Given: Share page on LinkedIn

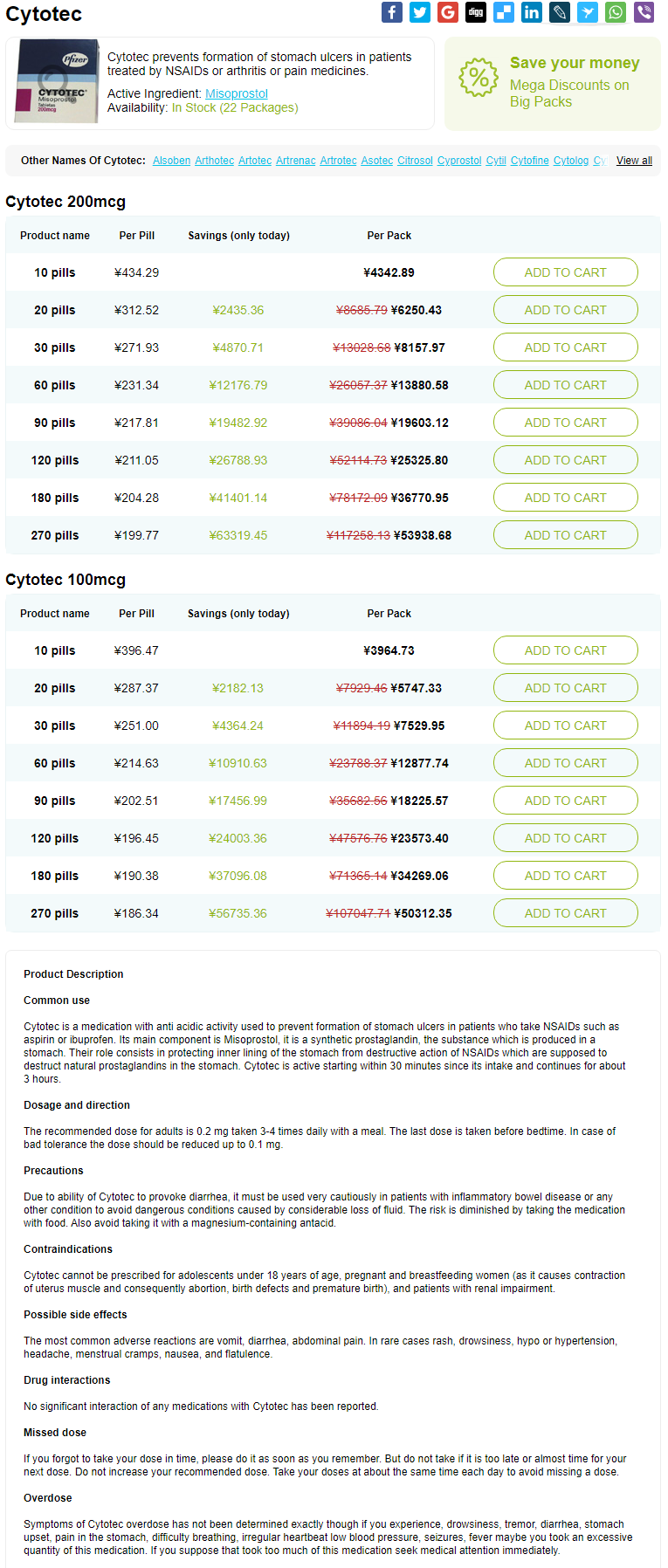Looking at the screenshot, I should pyautogui.click(x=532, y=12).
